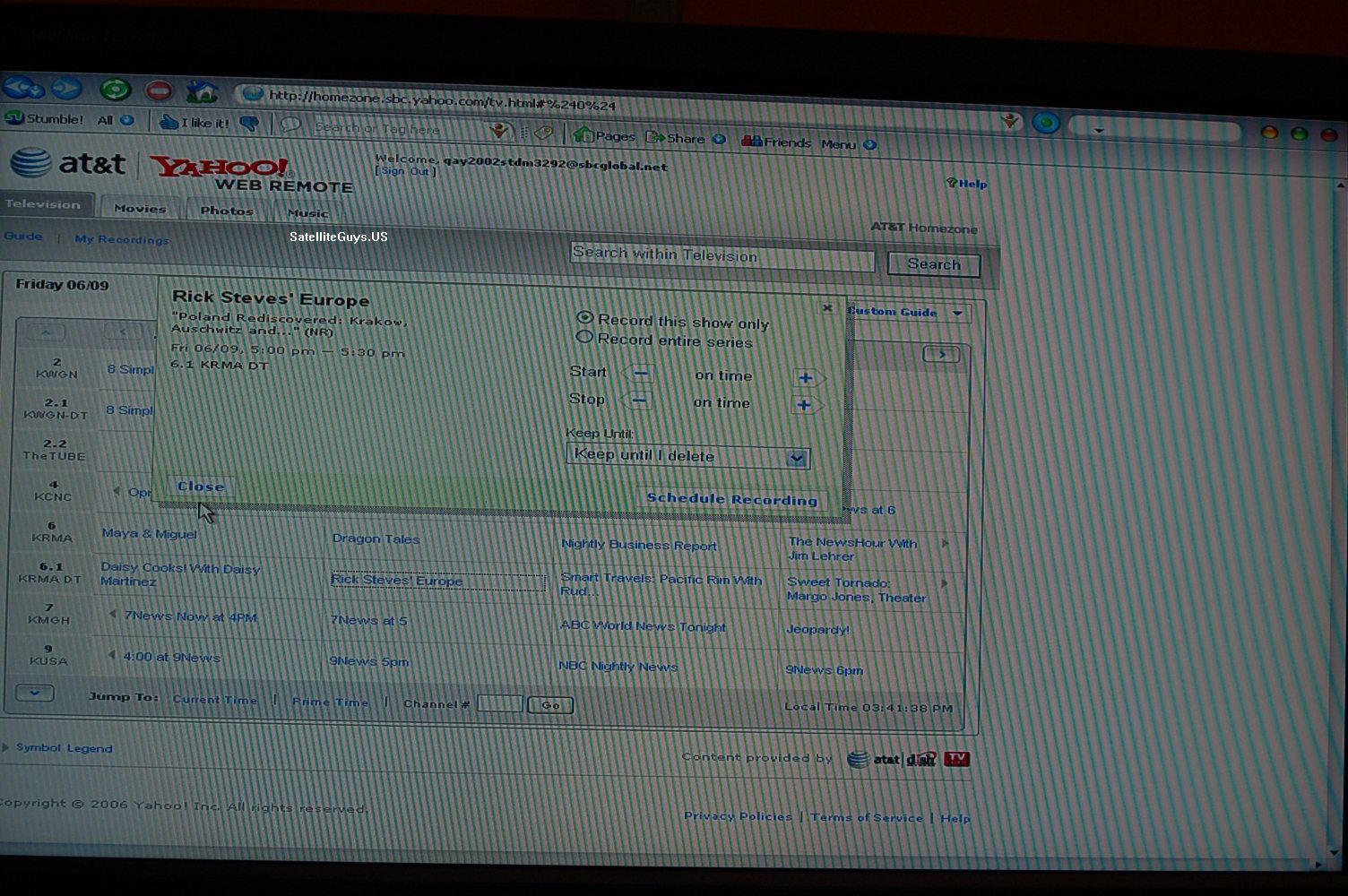Open Nightly Business Report listing
Screen dimensions: 1348x896
pyautogui.click(x=639, y=545)
